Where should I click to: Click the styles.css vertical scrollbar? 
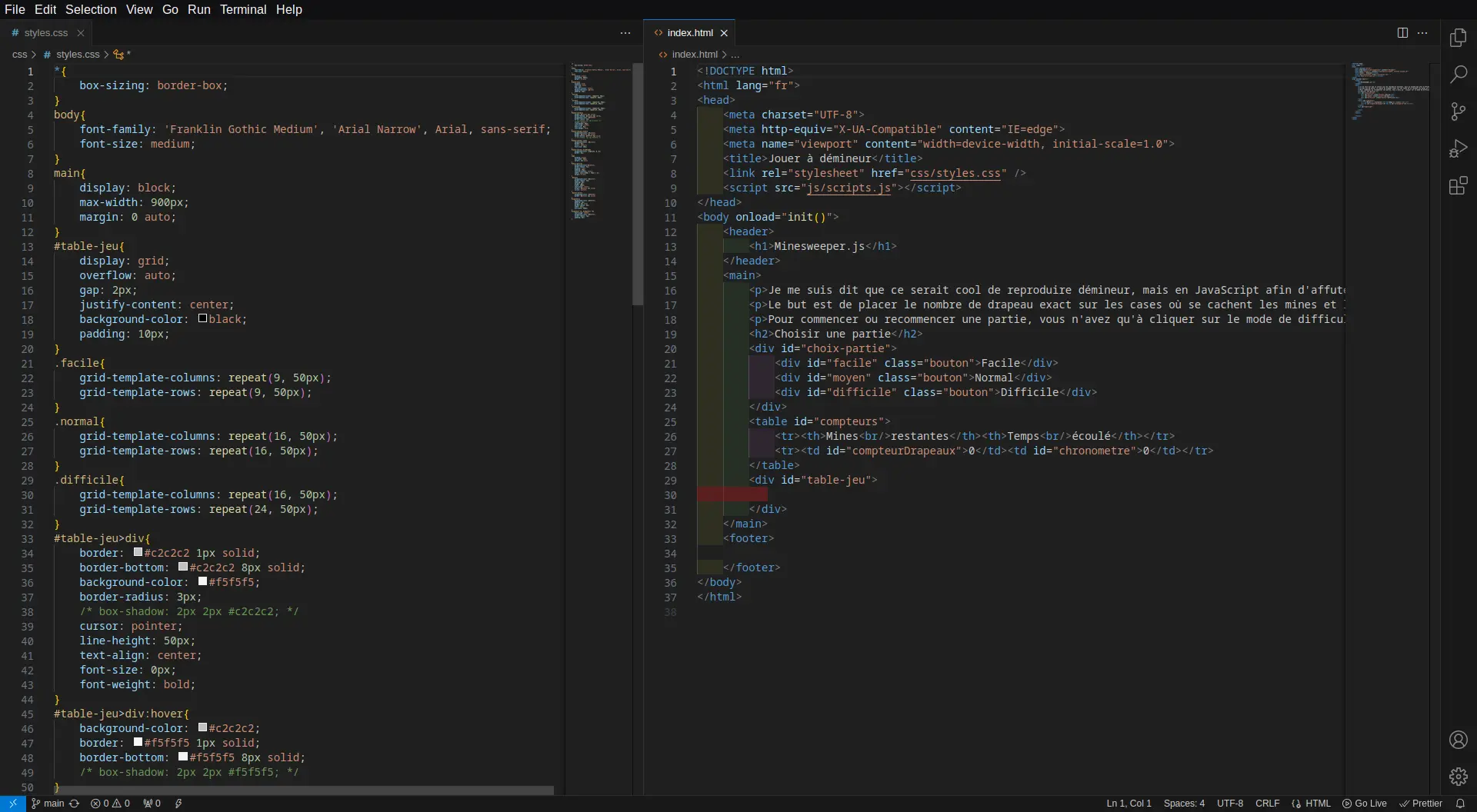(x=637, y=185)
